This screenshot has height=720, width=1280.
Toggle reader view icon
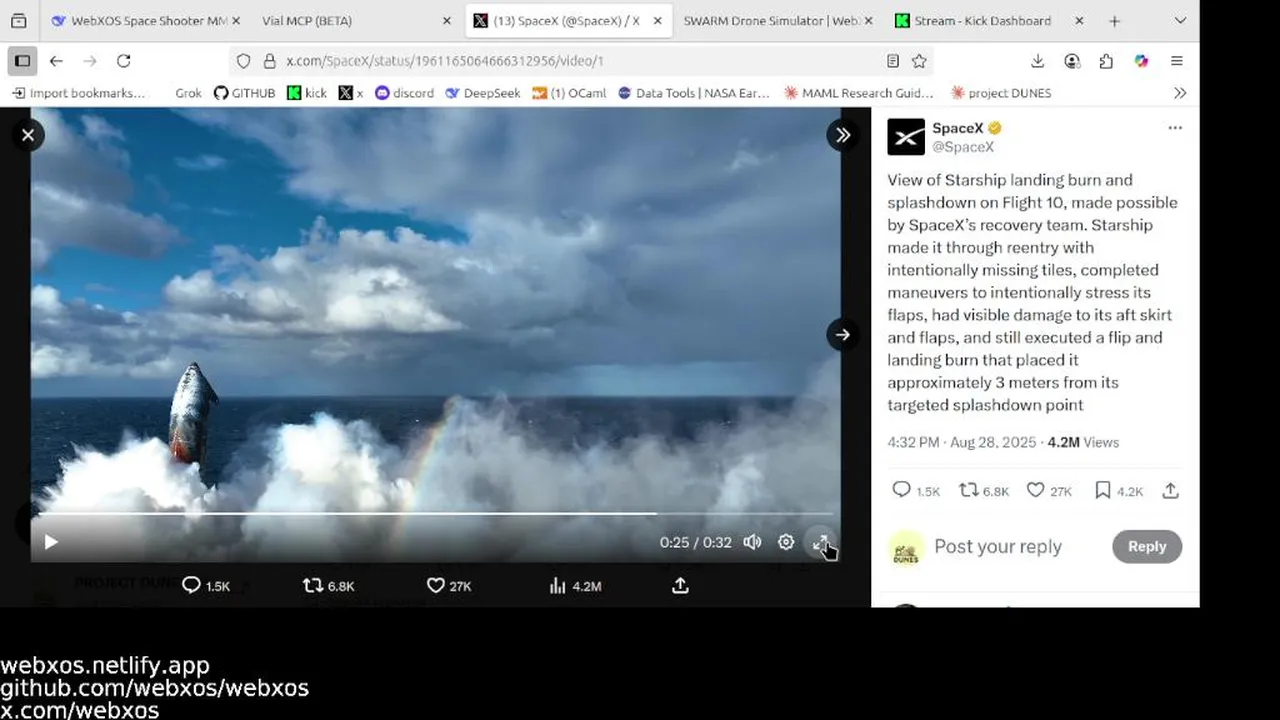[x=892, y=61]
